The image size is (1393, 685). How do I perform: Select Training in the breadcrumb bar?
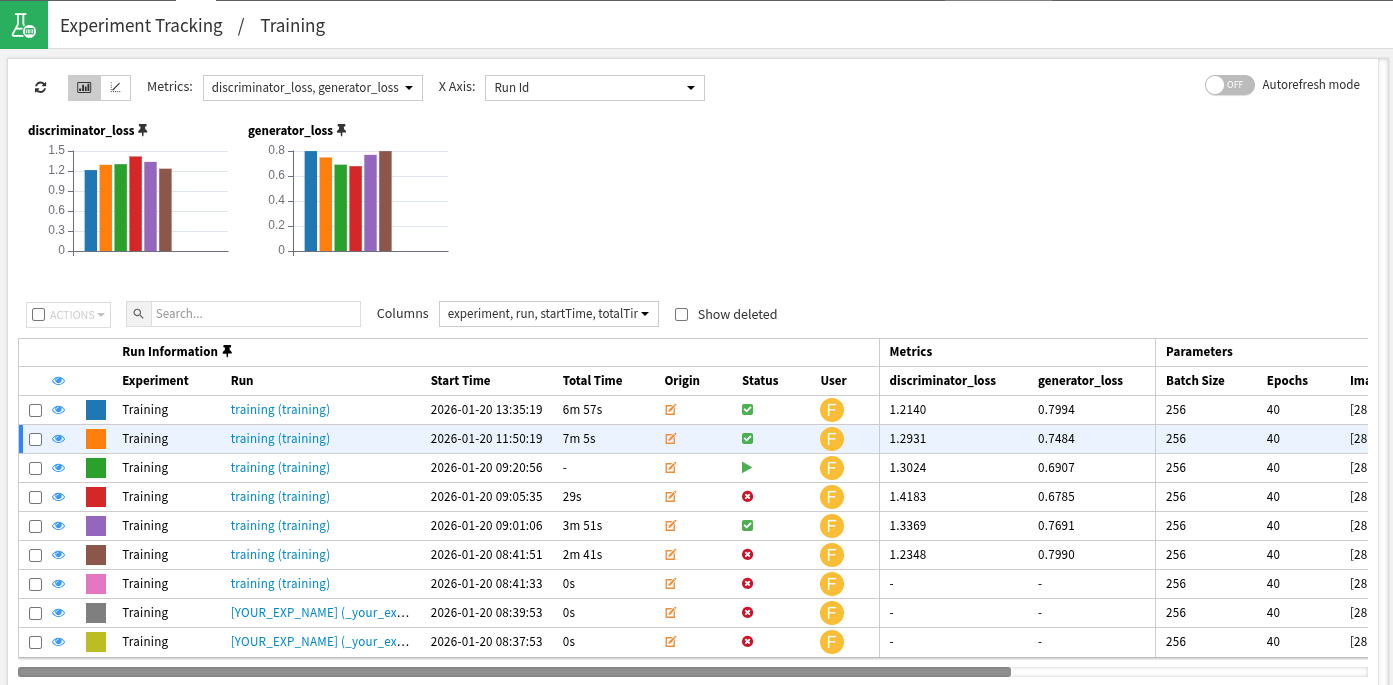click(292, 25)
